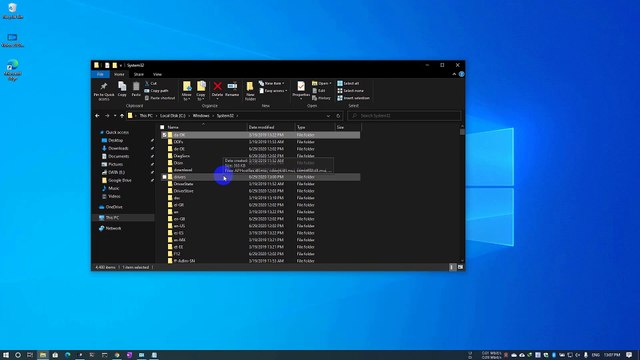Select the en-US folder row
The height and width of the screenshot is (360, 640).
click(260, 226)
